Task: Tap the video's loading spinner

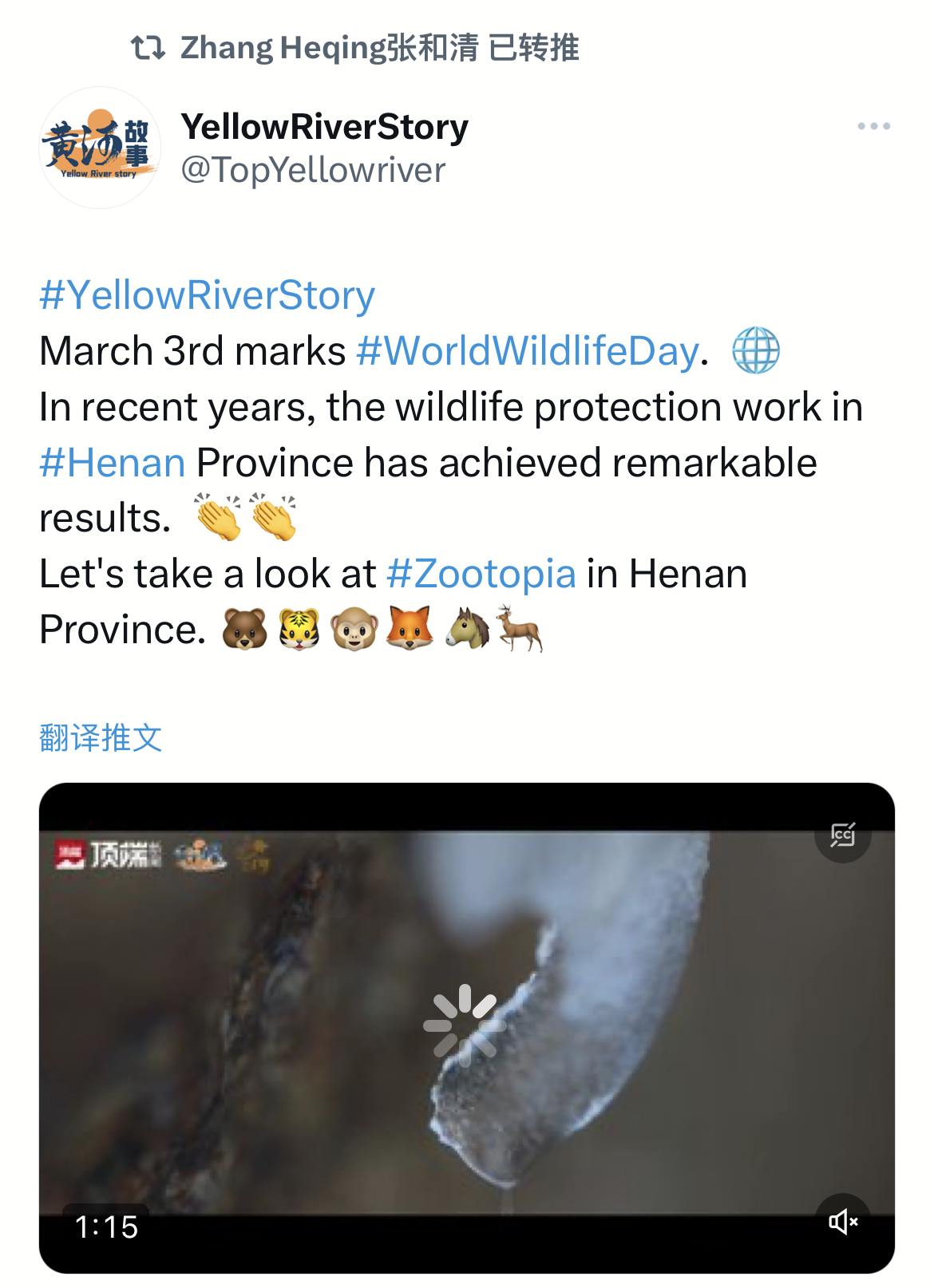Action: tap(465, 1026)
